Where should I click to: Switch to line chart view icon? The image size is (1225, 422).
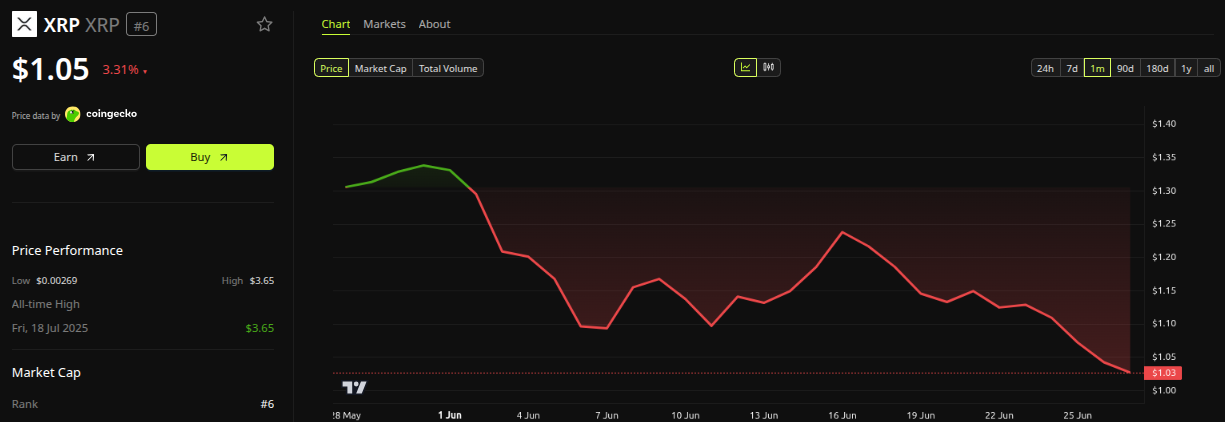click(x=746, y=68)
